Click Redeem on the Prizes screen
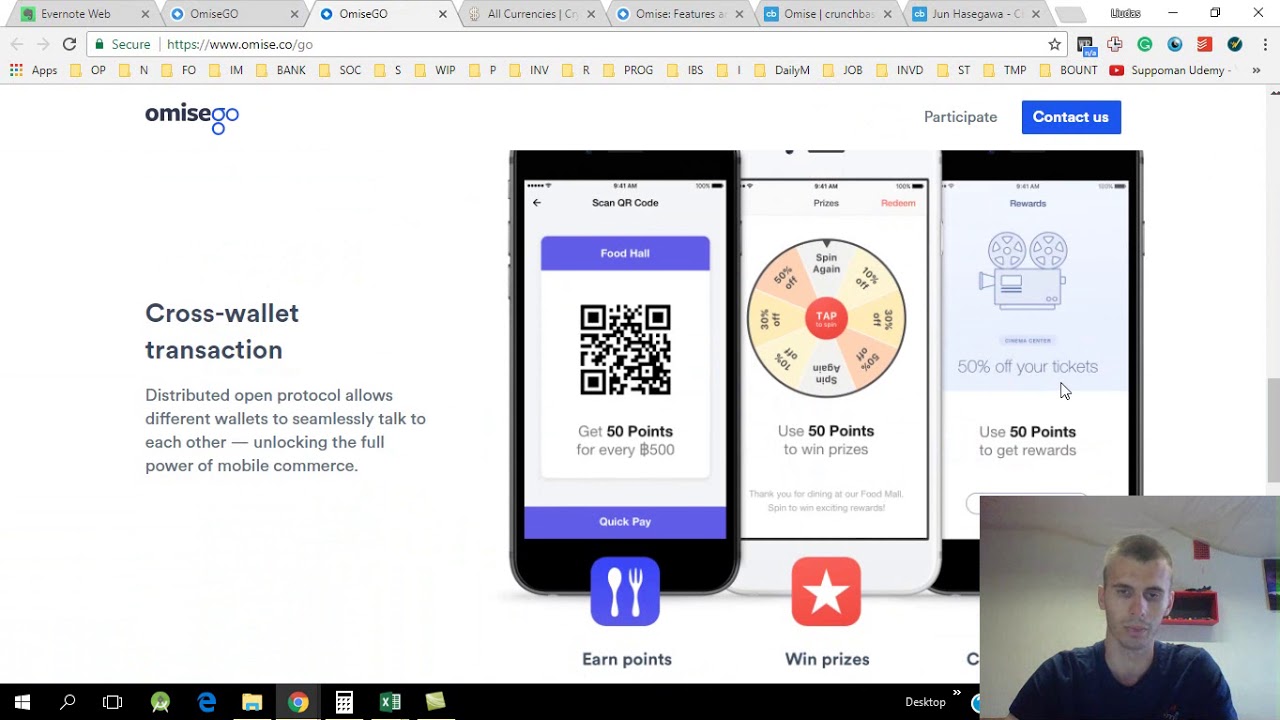Image resolution: width=1280 pixels, height=720 pixels. (x=898, y=203)
